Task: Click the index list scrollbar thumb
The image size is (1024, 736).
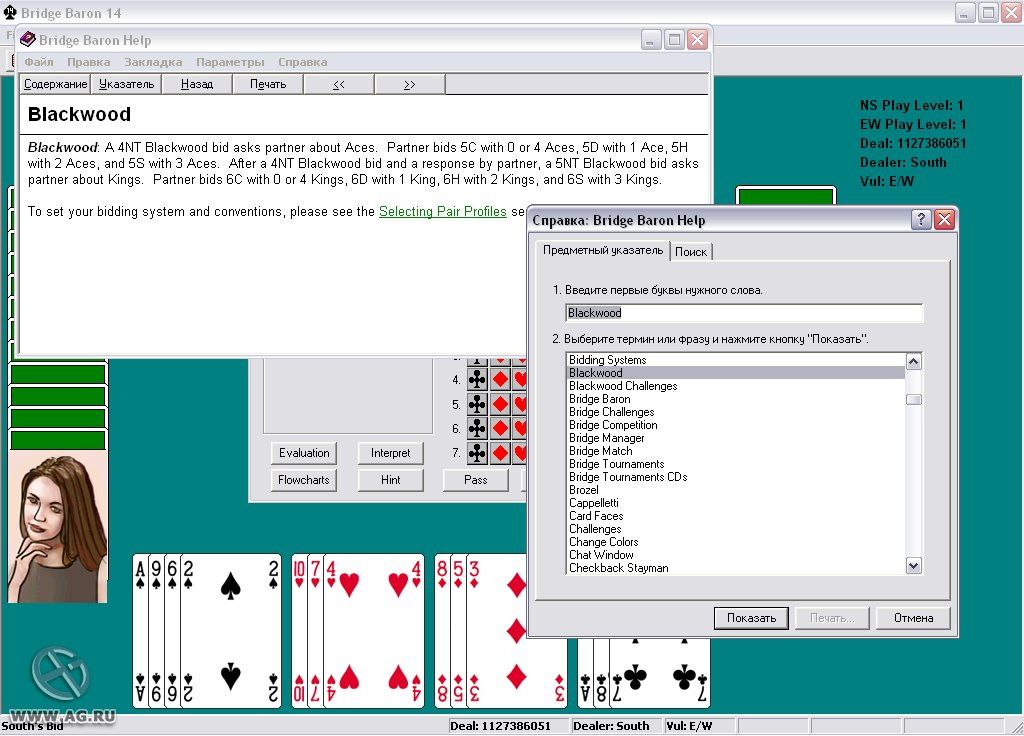Action: tap(914, 399)
